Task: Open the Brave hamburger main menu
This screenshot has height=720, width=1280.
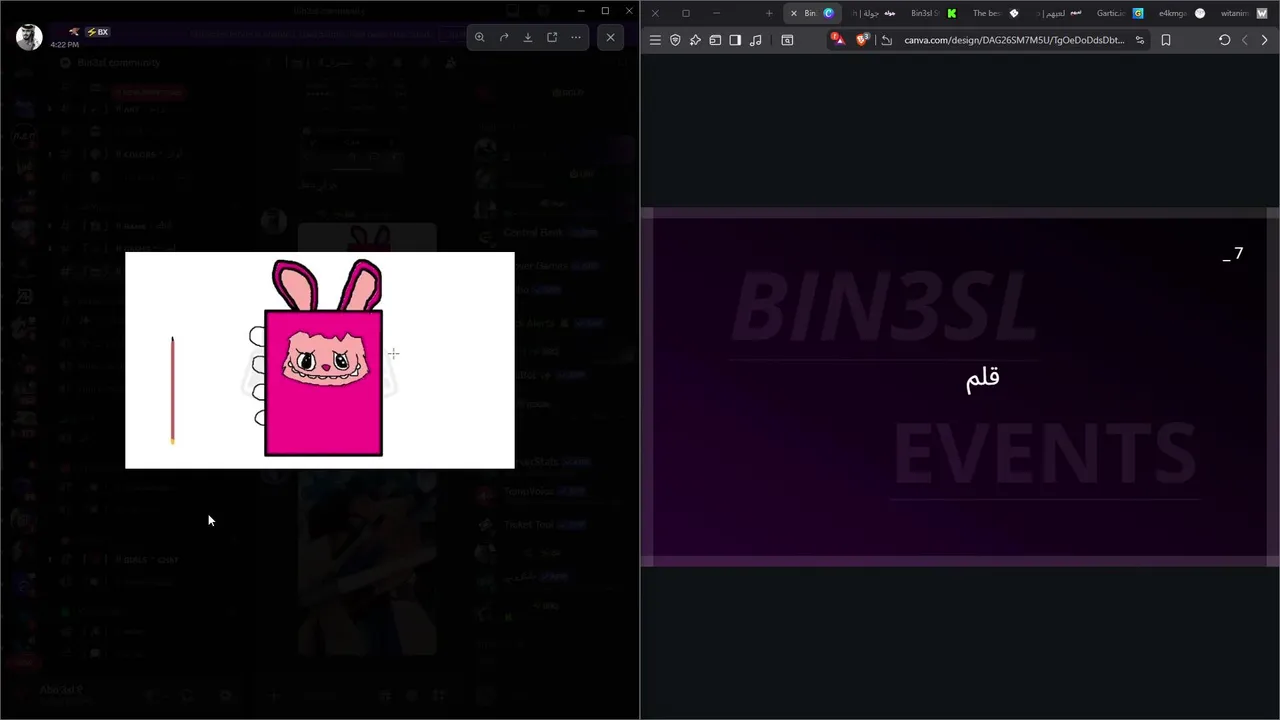Action: point(655,40)
